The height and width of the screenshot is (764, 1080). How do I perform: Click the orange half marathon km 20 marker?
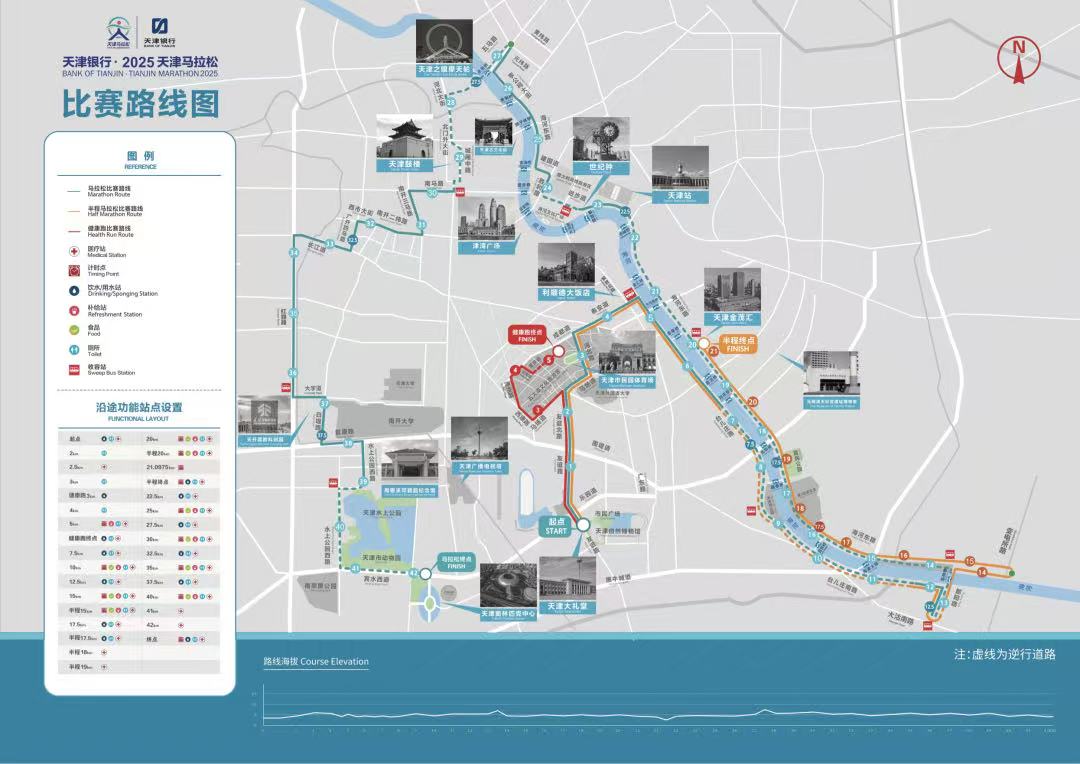(753, 402)
